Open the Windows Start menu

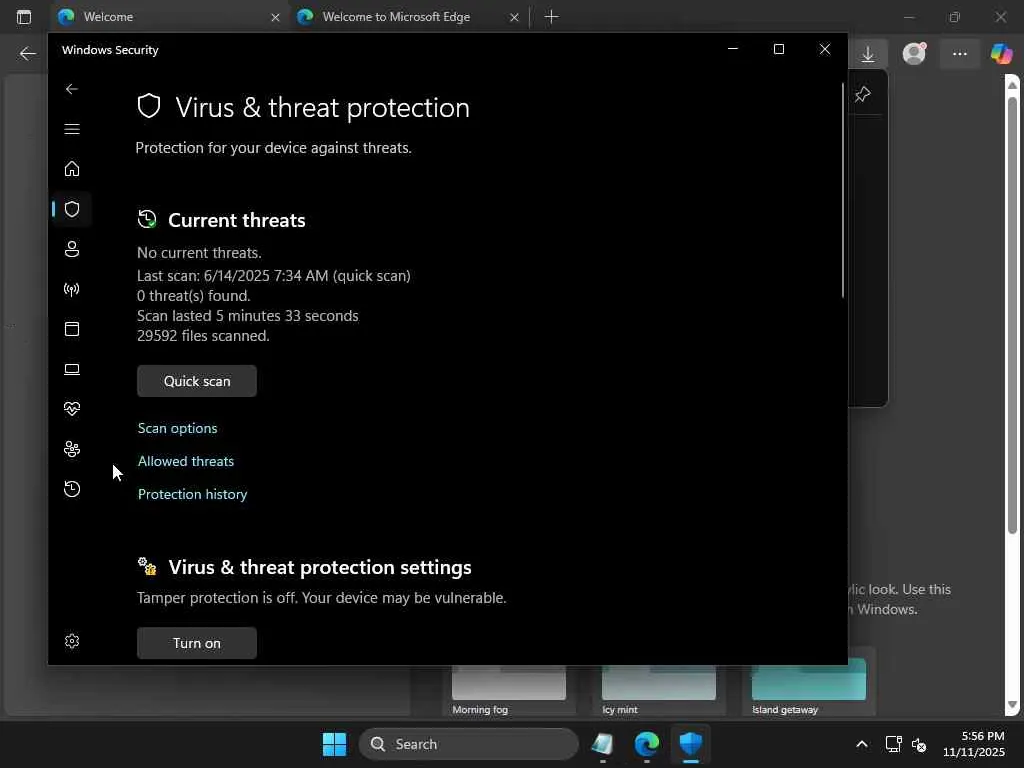[334, 744]
